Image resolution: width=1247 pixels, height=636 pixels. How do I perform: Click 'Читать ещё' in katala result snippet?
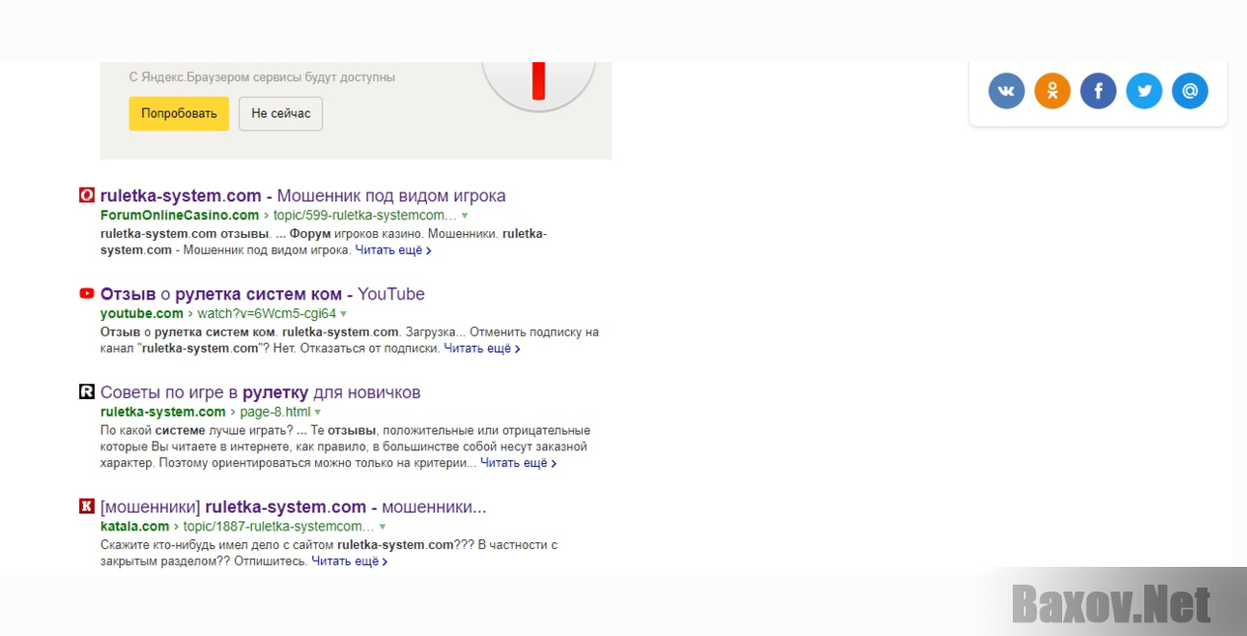coord(349,561)
